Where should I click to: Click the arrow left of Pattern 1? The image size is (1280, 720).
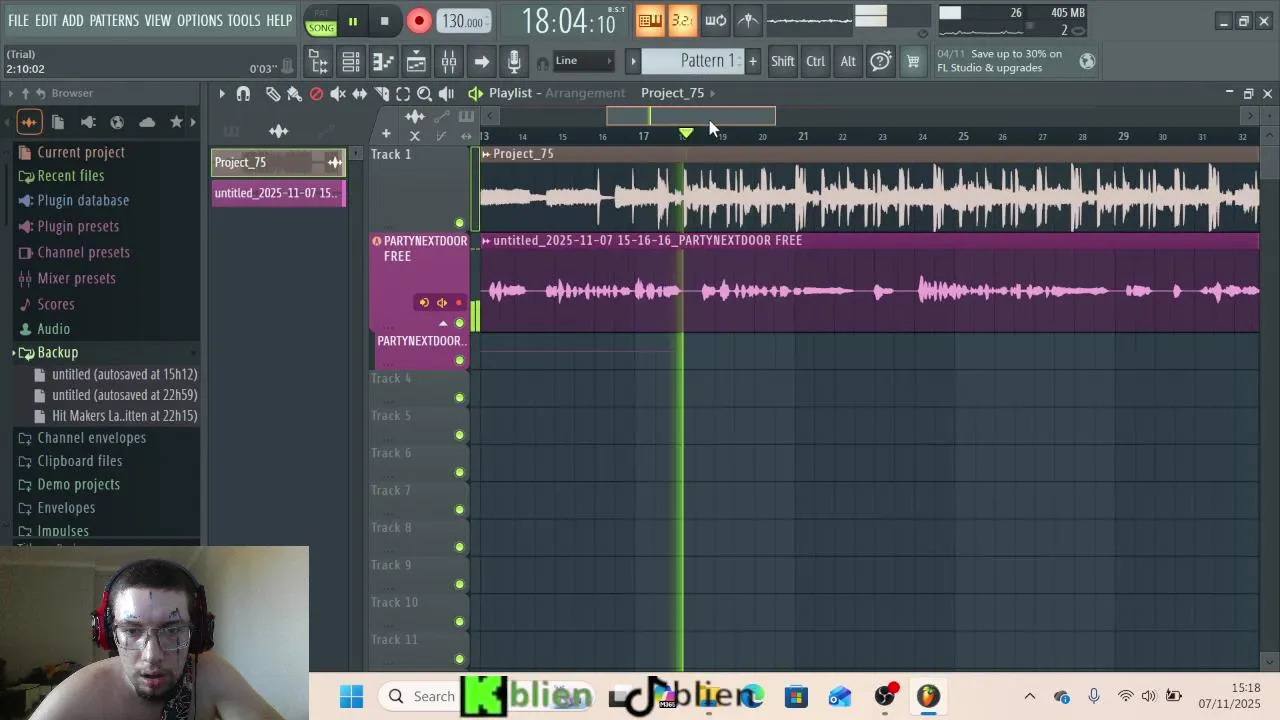click(x=633, y=61)
